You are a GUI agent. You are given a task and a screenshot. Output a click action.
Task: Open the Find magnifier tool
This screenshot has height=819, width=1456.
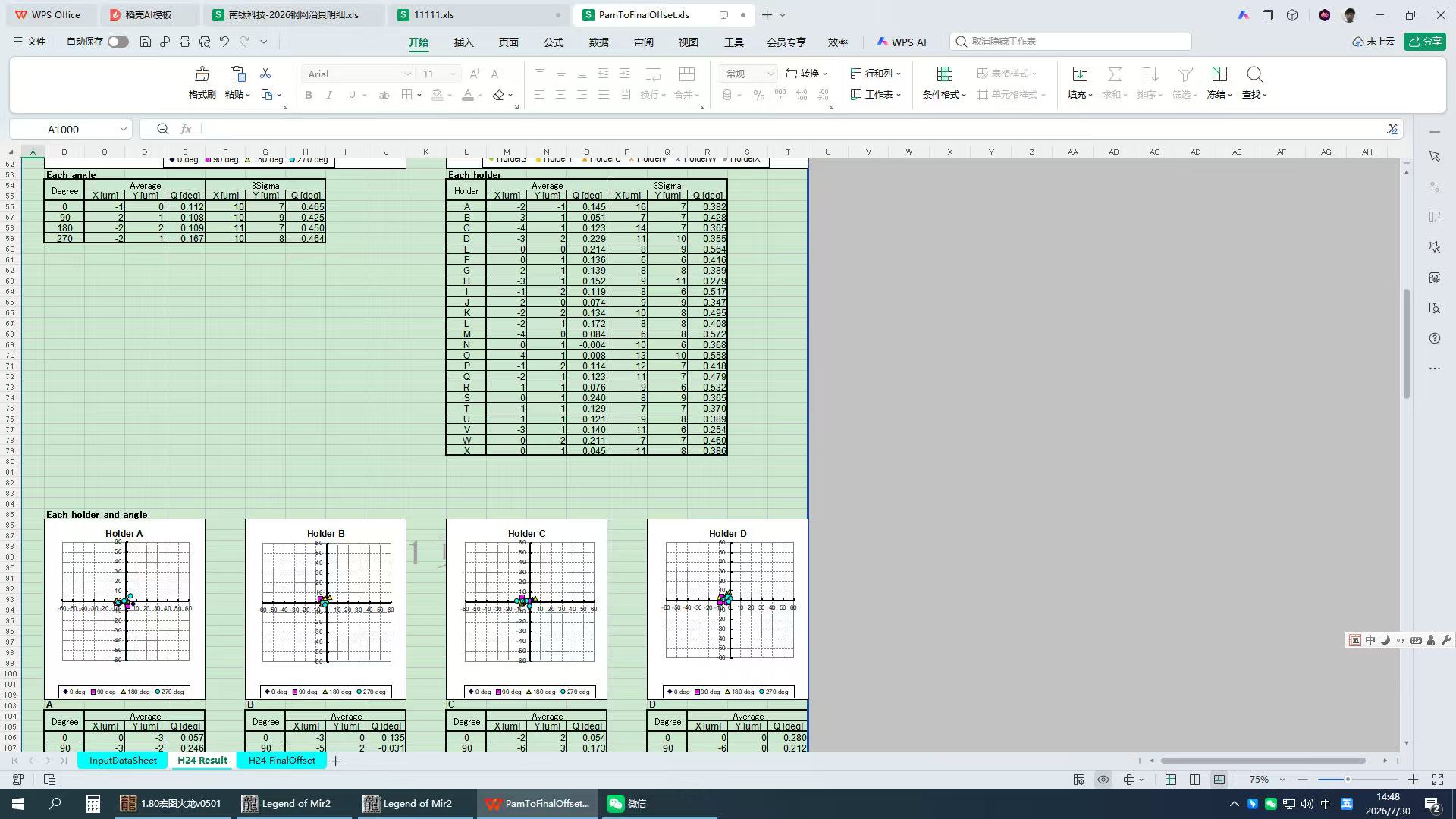pyautogui.click(x=1254, y=74)
